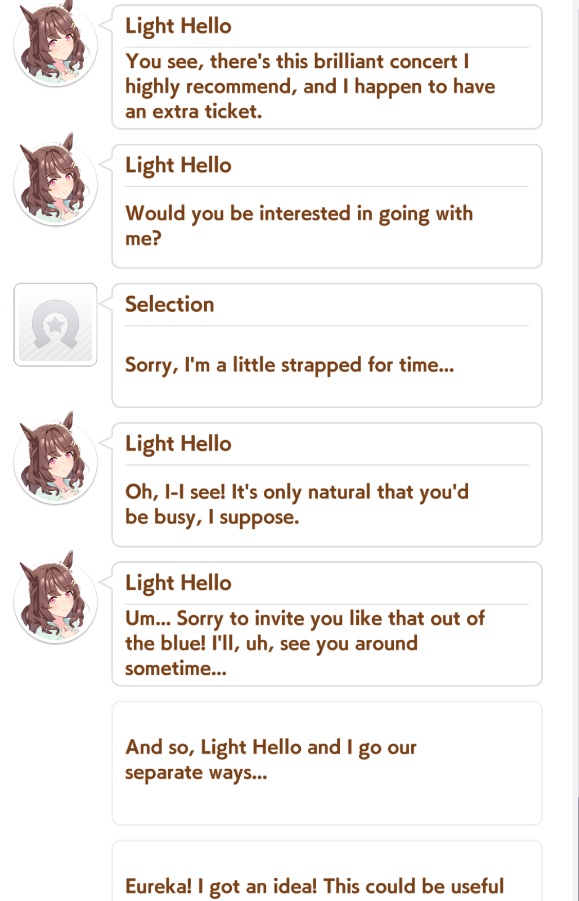Click 'Light Hello' name above concert message

tap(178, 26)
